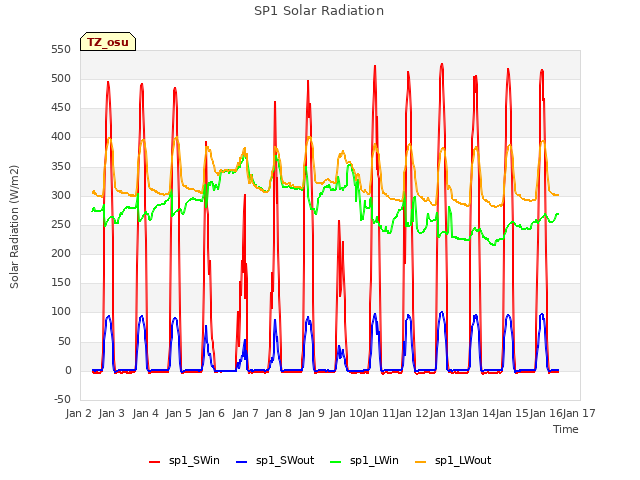Click the Jan 8 x-axis tick label
Screen dimensions: 640x480
[278, 413]
